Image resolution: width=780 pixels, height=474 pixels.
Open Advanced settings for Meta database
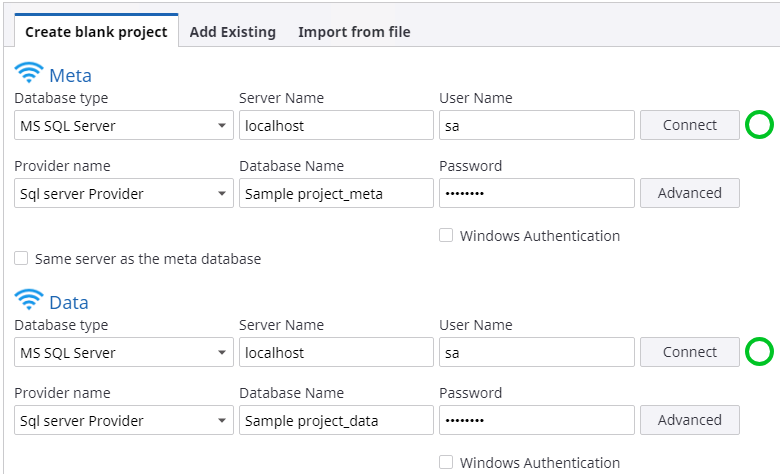click(x=689, y=193)
